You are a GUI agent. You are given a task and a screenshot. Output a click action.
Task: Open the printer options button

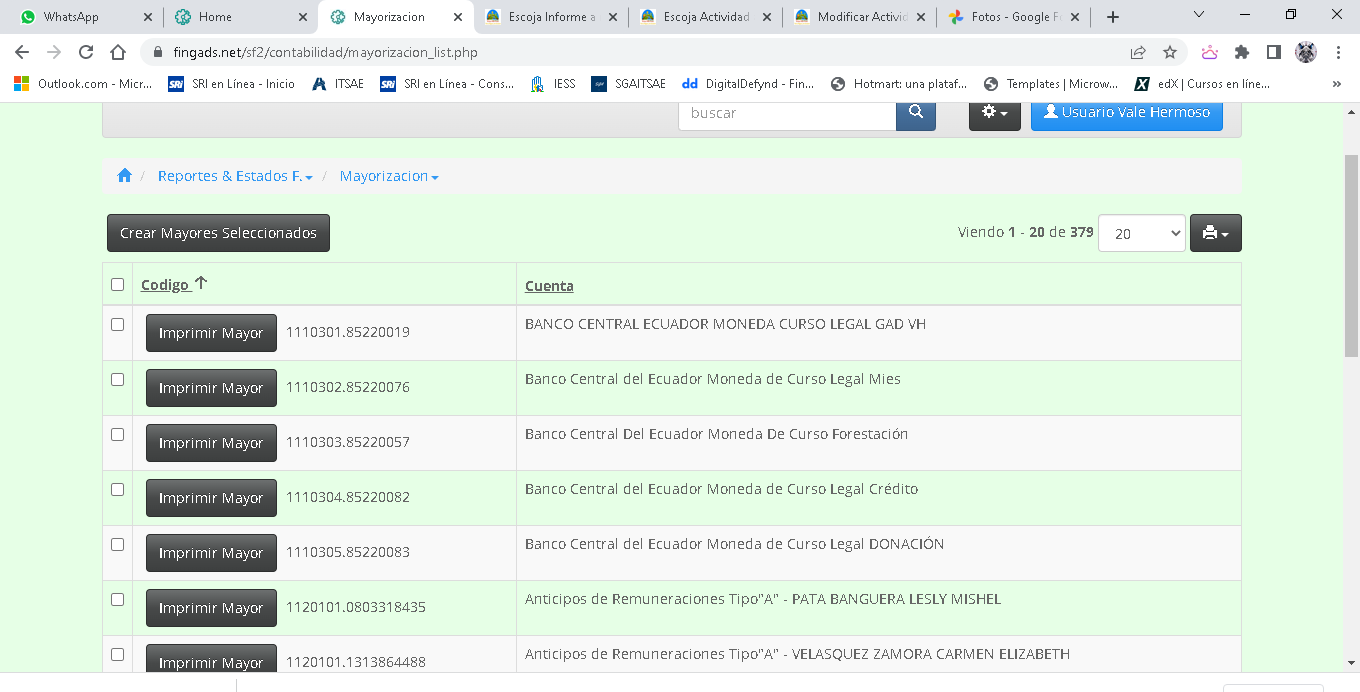click(x=1215, y=233)
